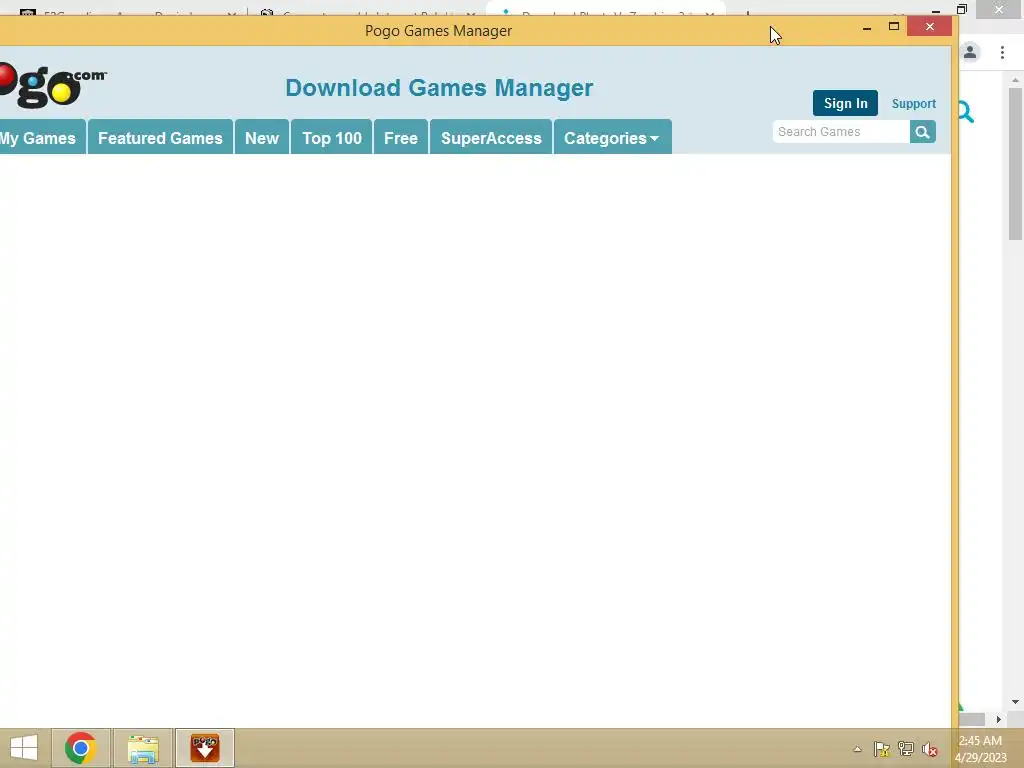This screenshot has height=768, width=1024.
Task: Open File Explorer from the taskbar
Action: (143, 748)
